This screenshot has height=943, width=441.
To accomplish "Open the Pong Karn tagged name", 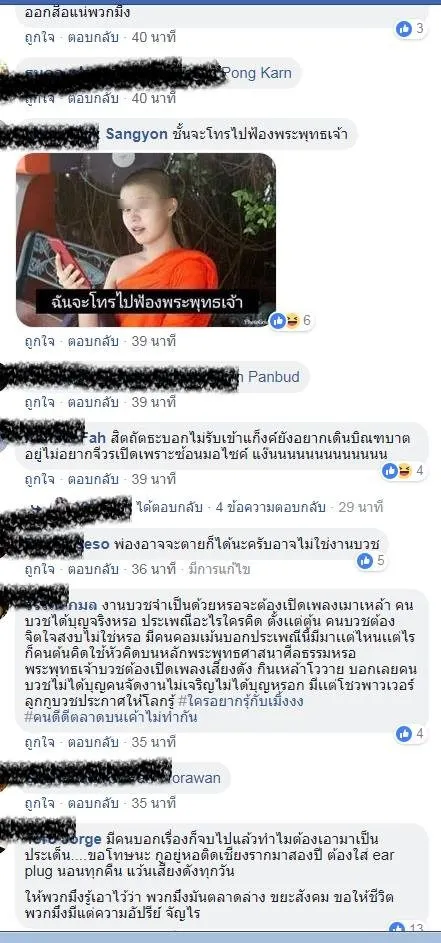I will pos(257,73).
